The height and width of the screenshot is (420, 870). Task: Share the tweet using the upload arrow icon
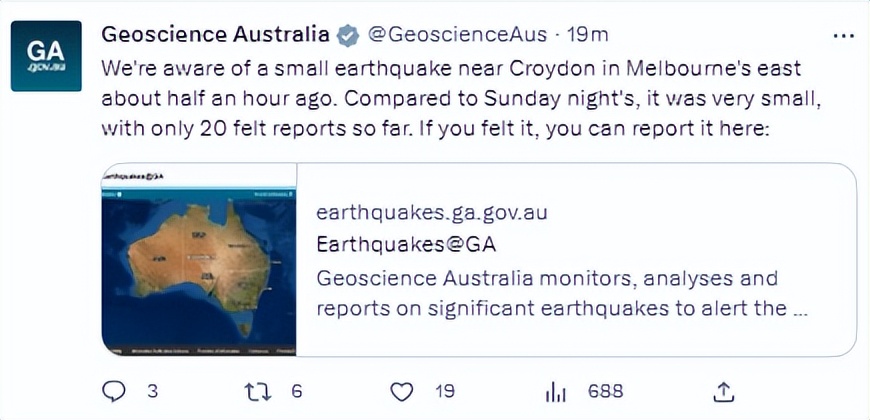click(725, 391)
